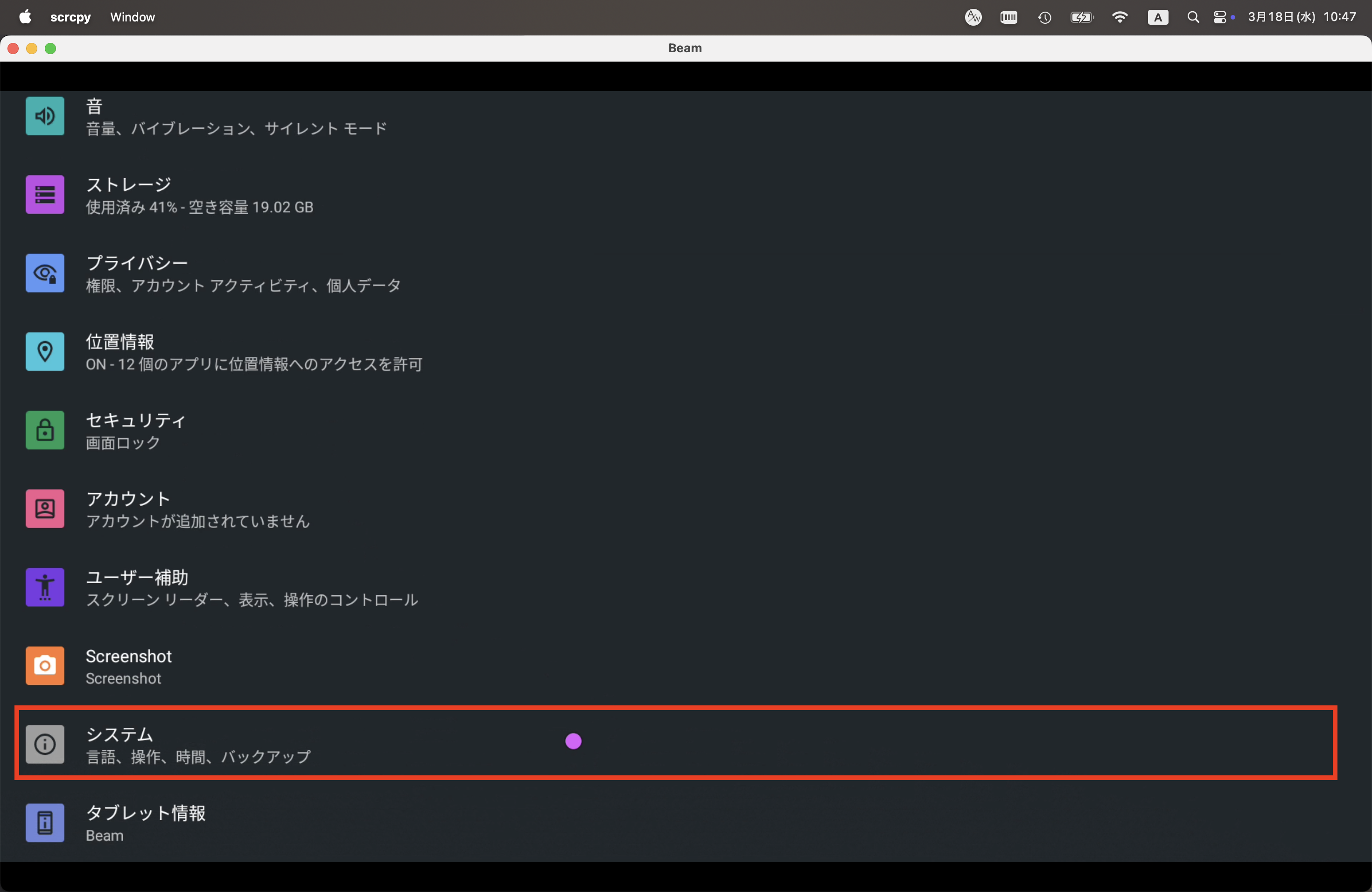Tap the pink Accounts (アカウント) icon
Screen dimensions: 1372x892
(x=45, y=509)
